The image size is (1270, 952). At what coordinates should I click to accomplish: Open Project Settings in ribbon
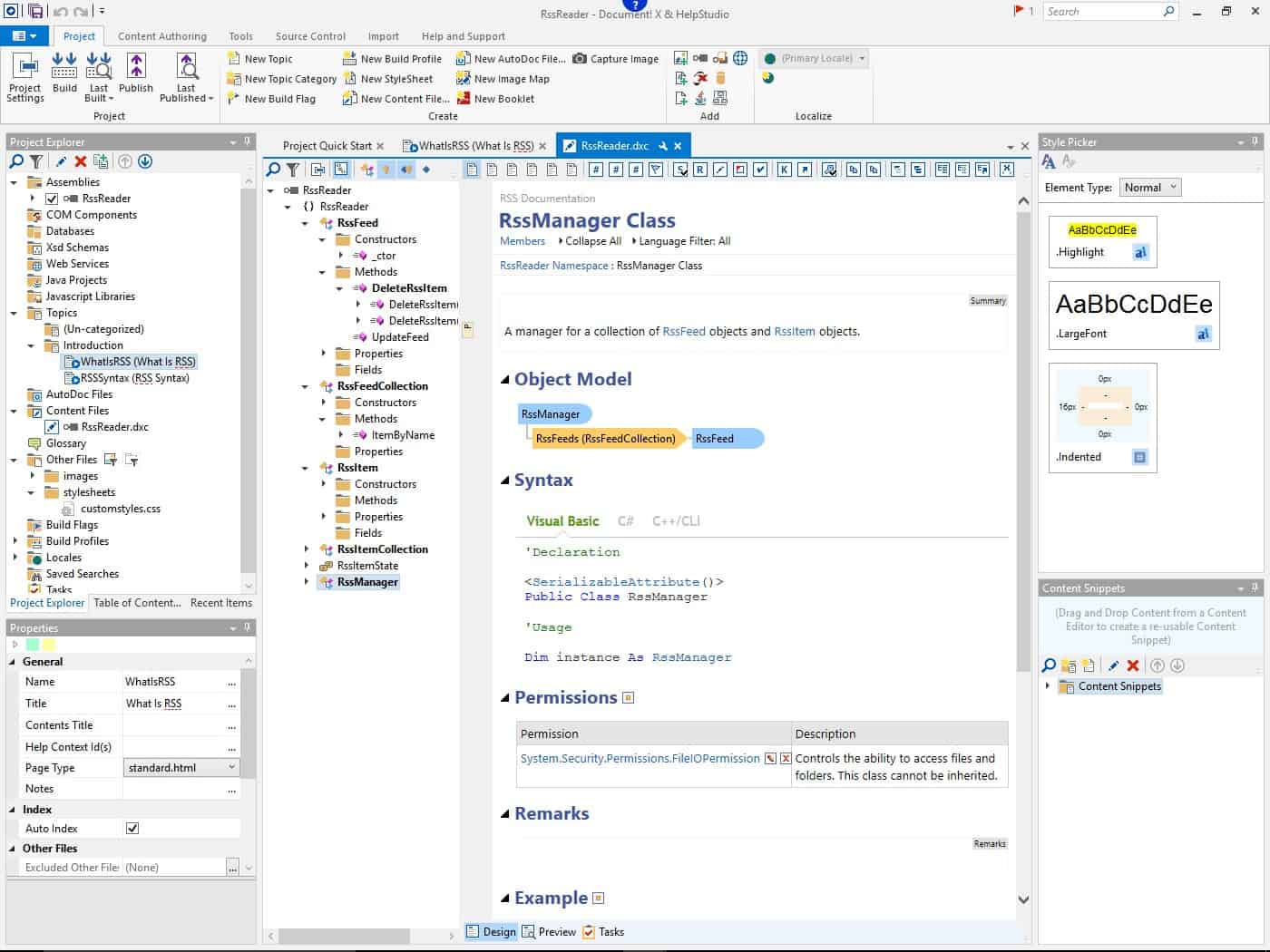[25, 77]
